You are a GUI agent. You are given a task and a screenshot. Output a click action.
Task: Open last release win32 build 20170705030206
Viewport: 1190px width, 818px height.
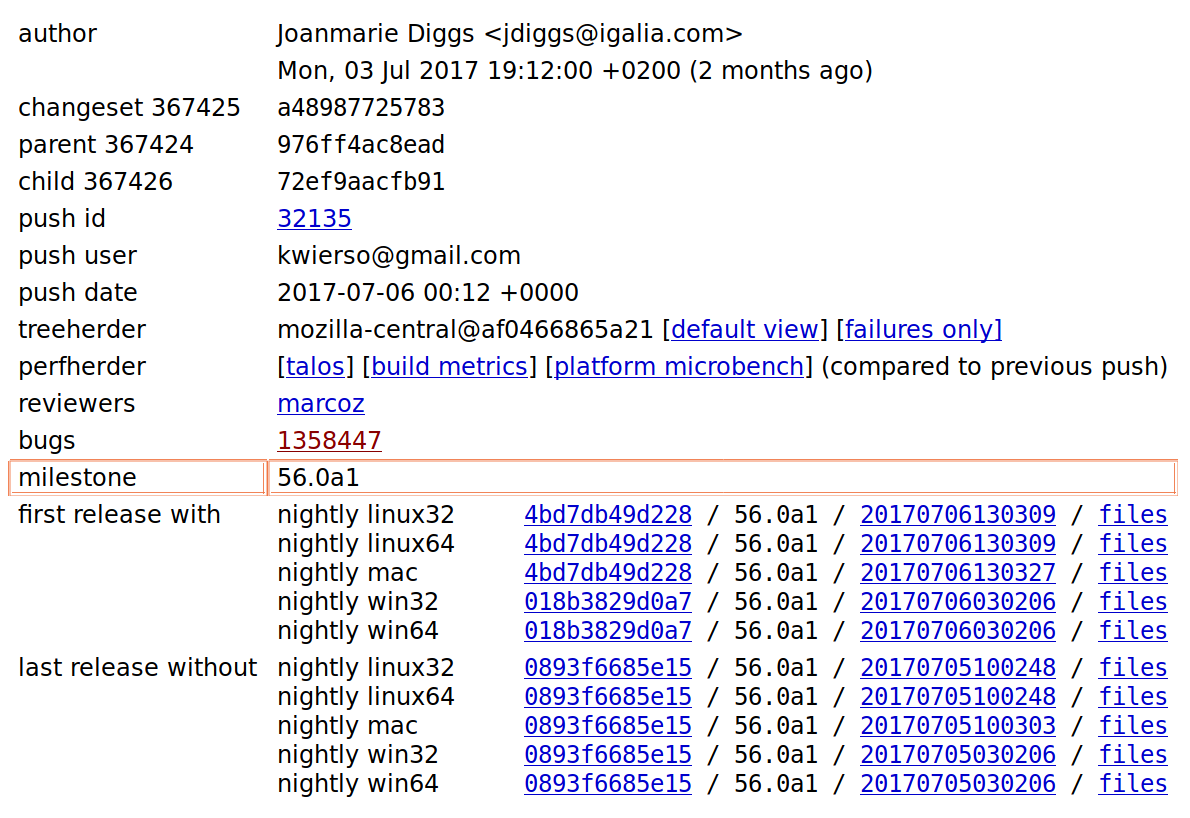[958, 755]
